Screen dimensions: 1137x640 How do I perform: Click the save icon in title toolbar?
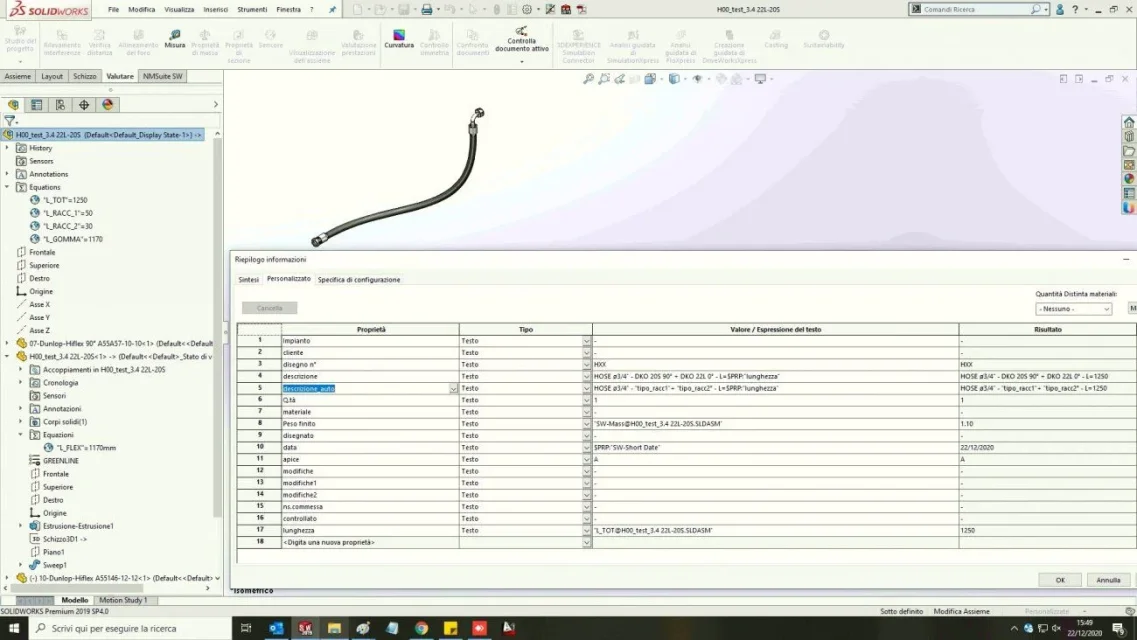tap(404, 9)
